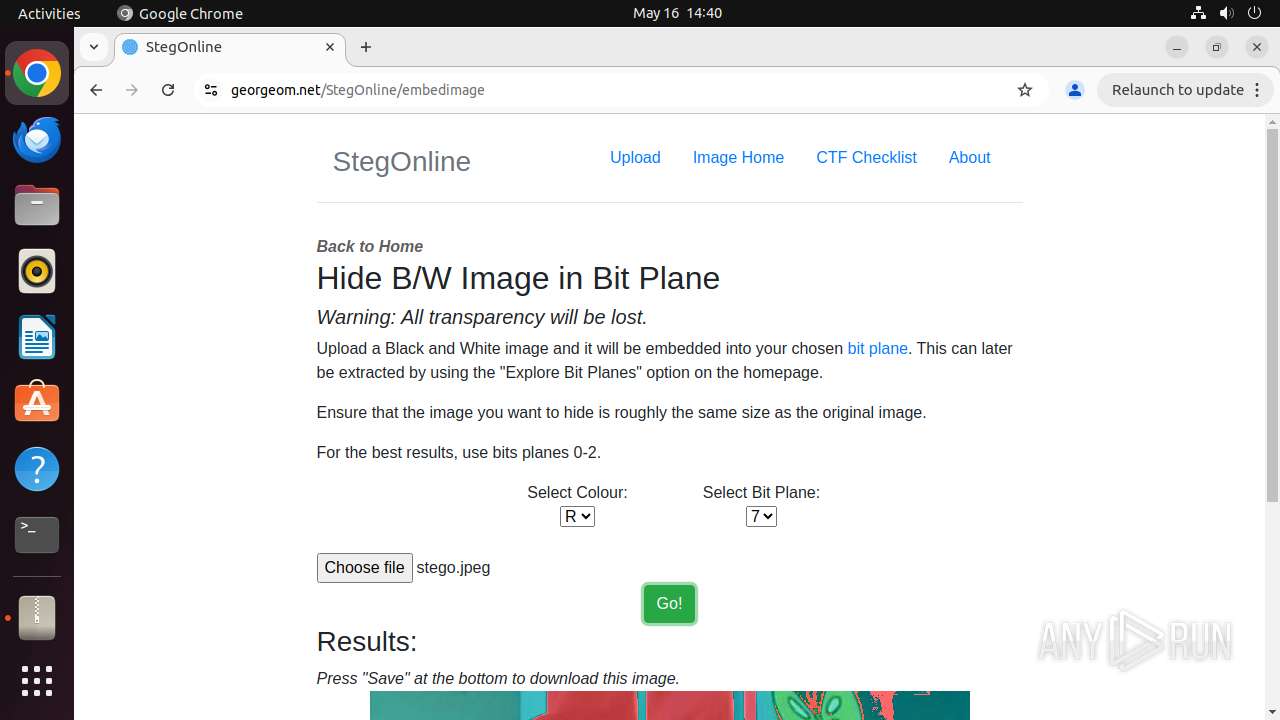Click the result image preview
The image size is (1280, 720).
tap(669, 705)
